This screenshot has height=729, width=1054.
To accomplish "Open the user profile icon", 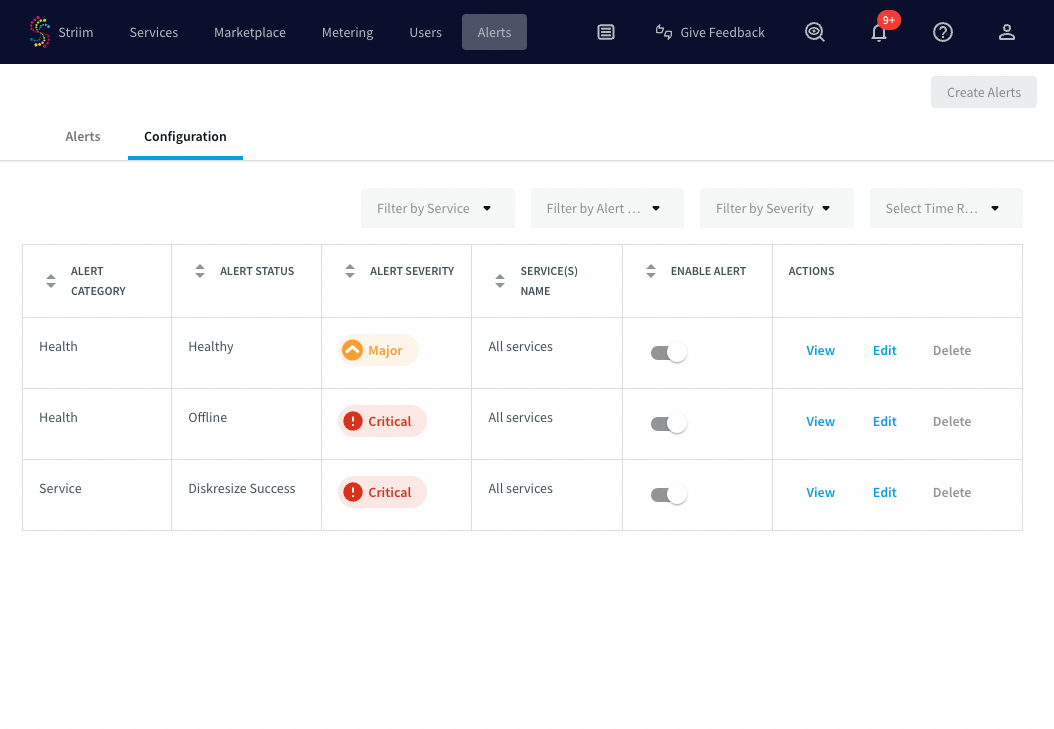I will (1007, 32).
